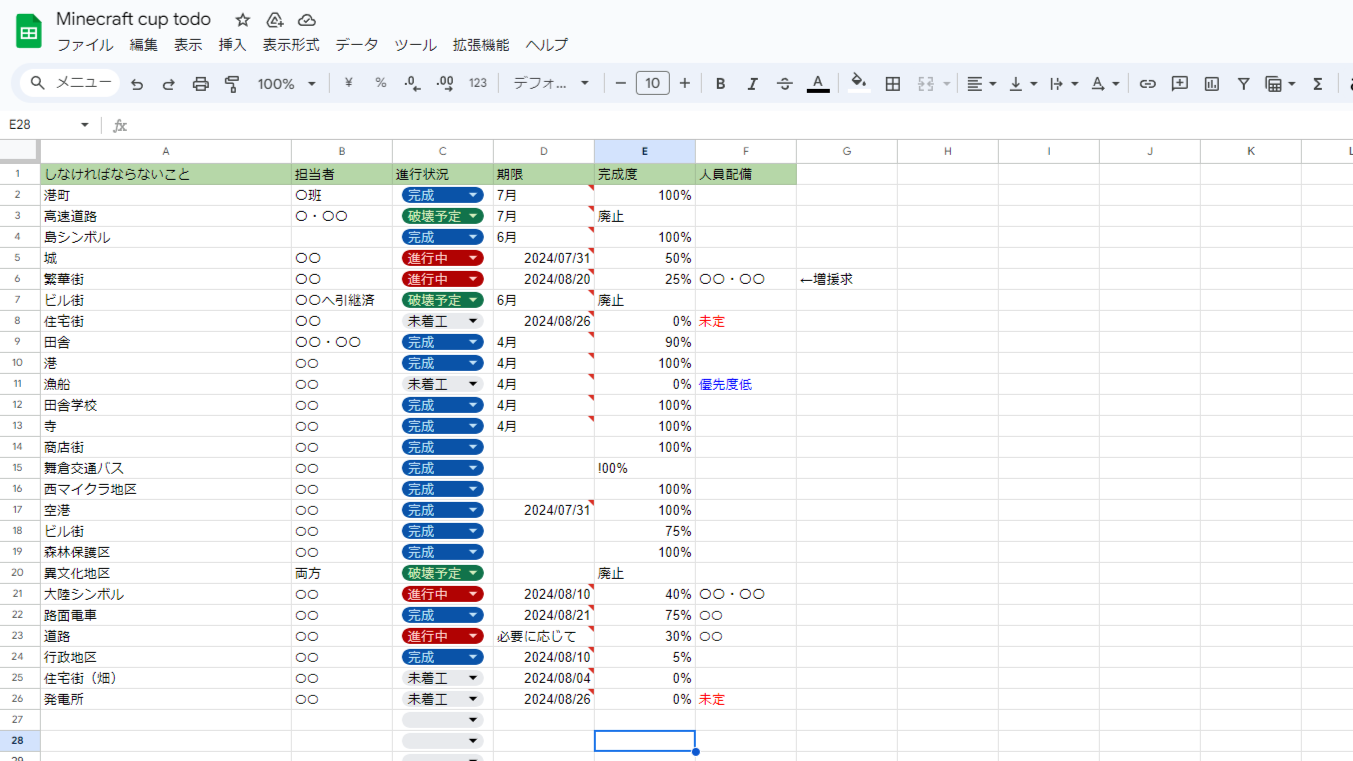Image resolution: width=1353 pixels, height=761 pixels.
Task: Open the zoom 100% dropdown
Action: 287,84
